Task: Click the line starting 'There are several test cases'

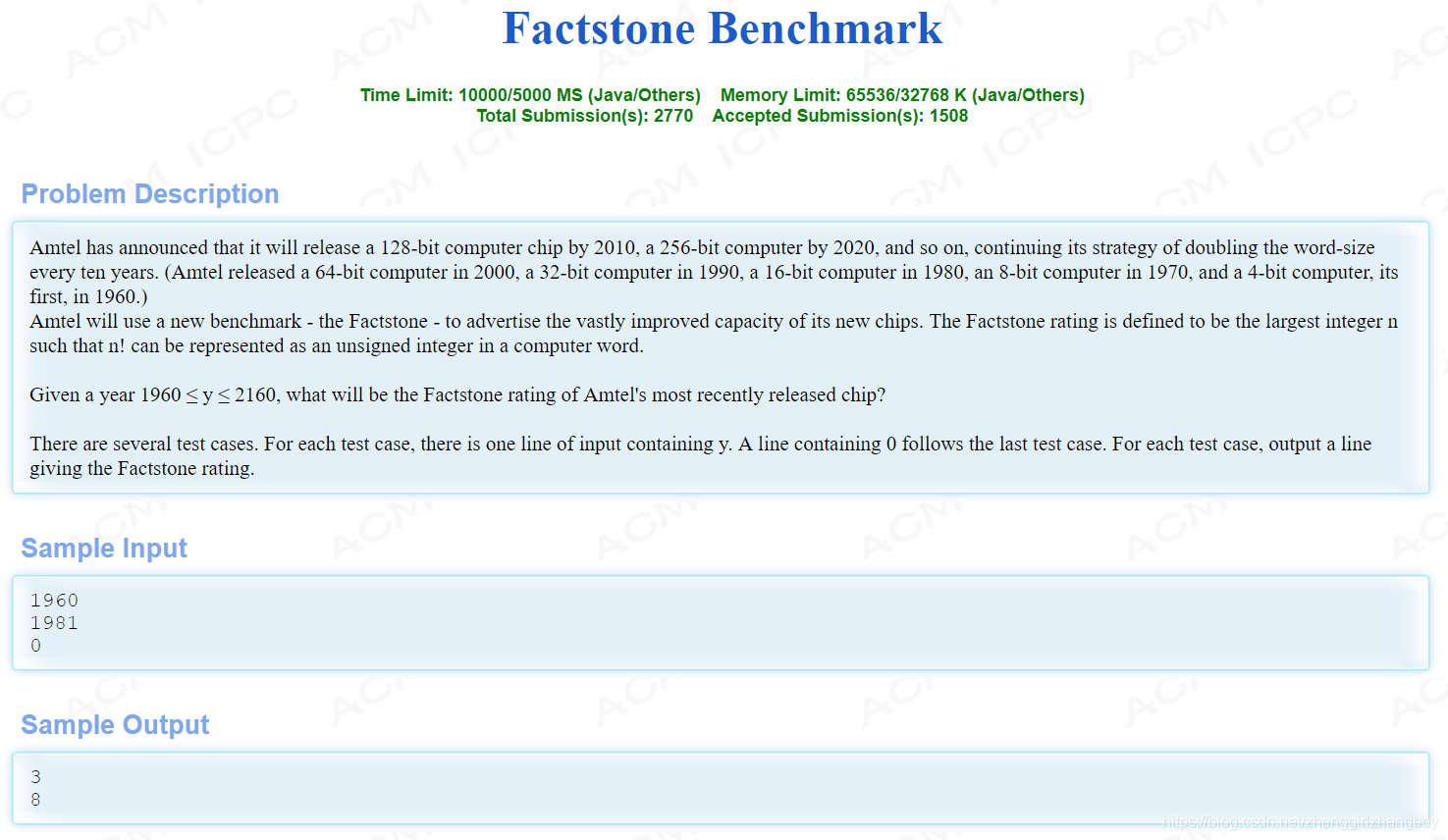Action: [701, 444]
